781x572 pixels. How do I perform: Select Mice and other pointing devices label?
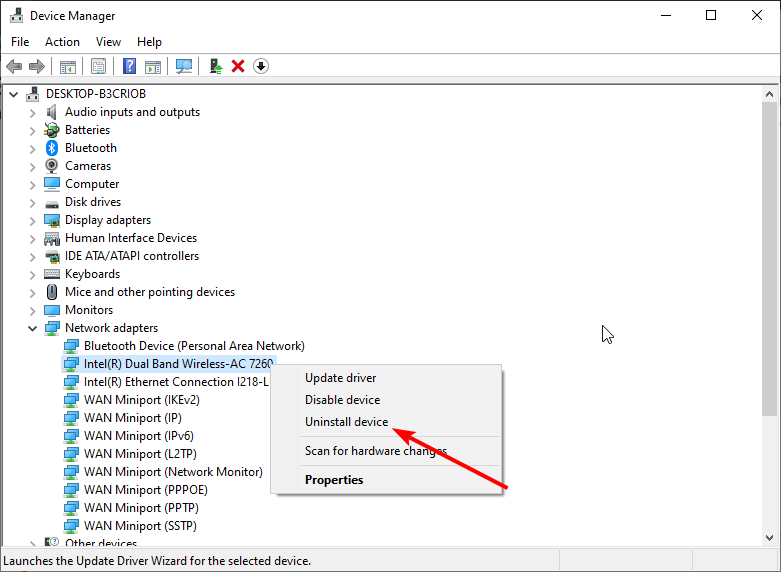150,292
